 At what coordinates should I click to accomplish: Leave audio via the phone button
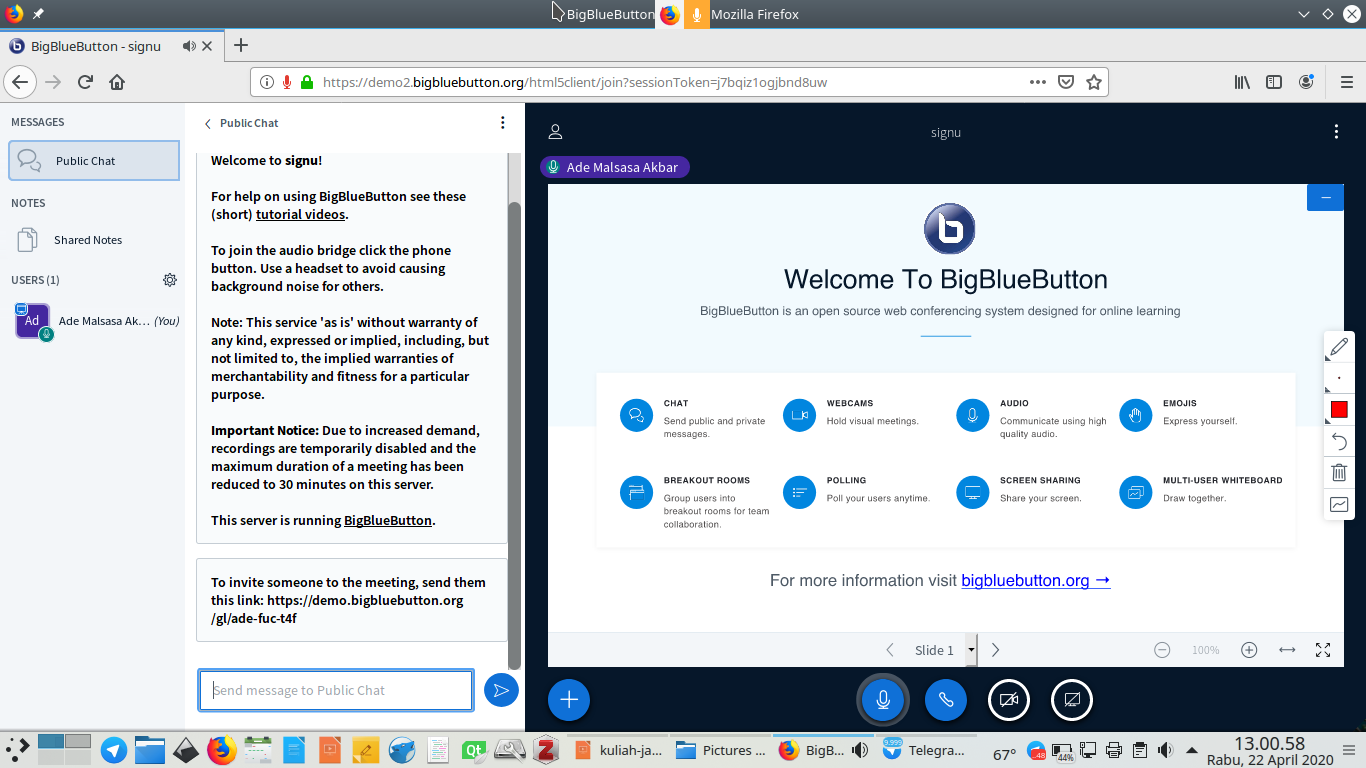coord(945,700)
